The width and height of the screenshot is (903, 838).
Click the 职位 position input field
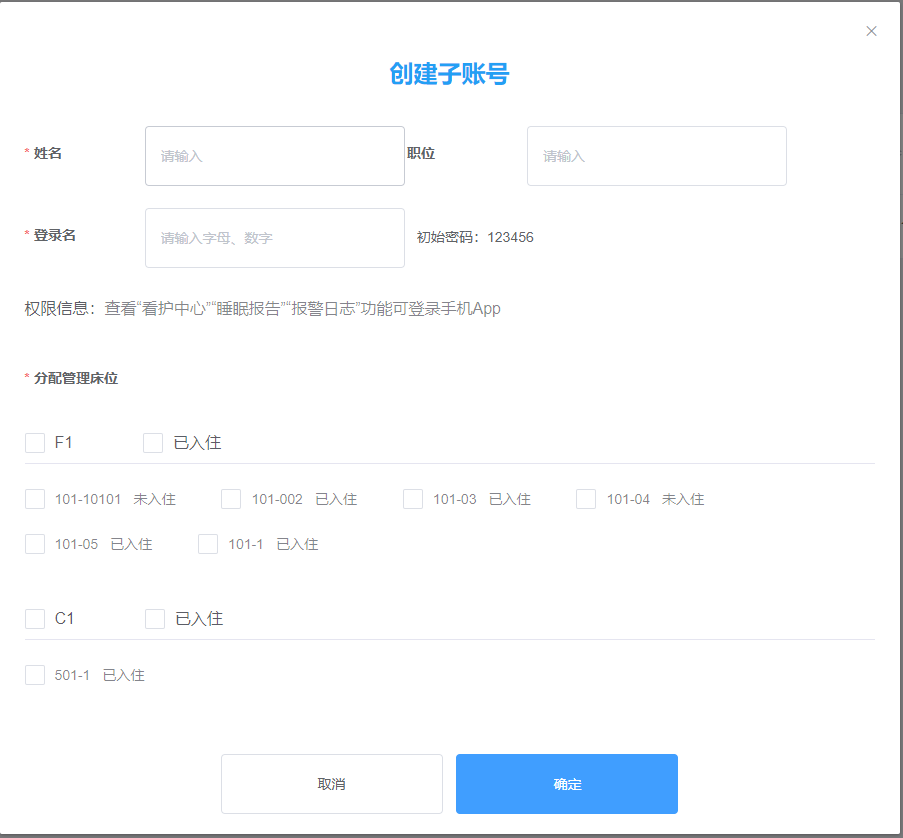pyautogui.click(x=656, y=156)
